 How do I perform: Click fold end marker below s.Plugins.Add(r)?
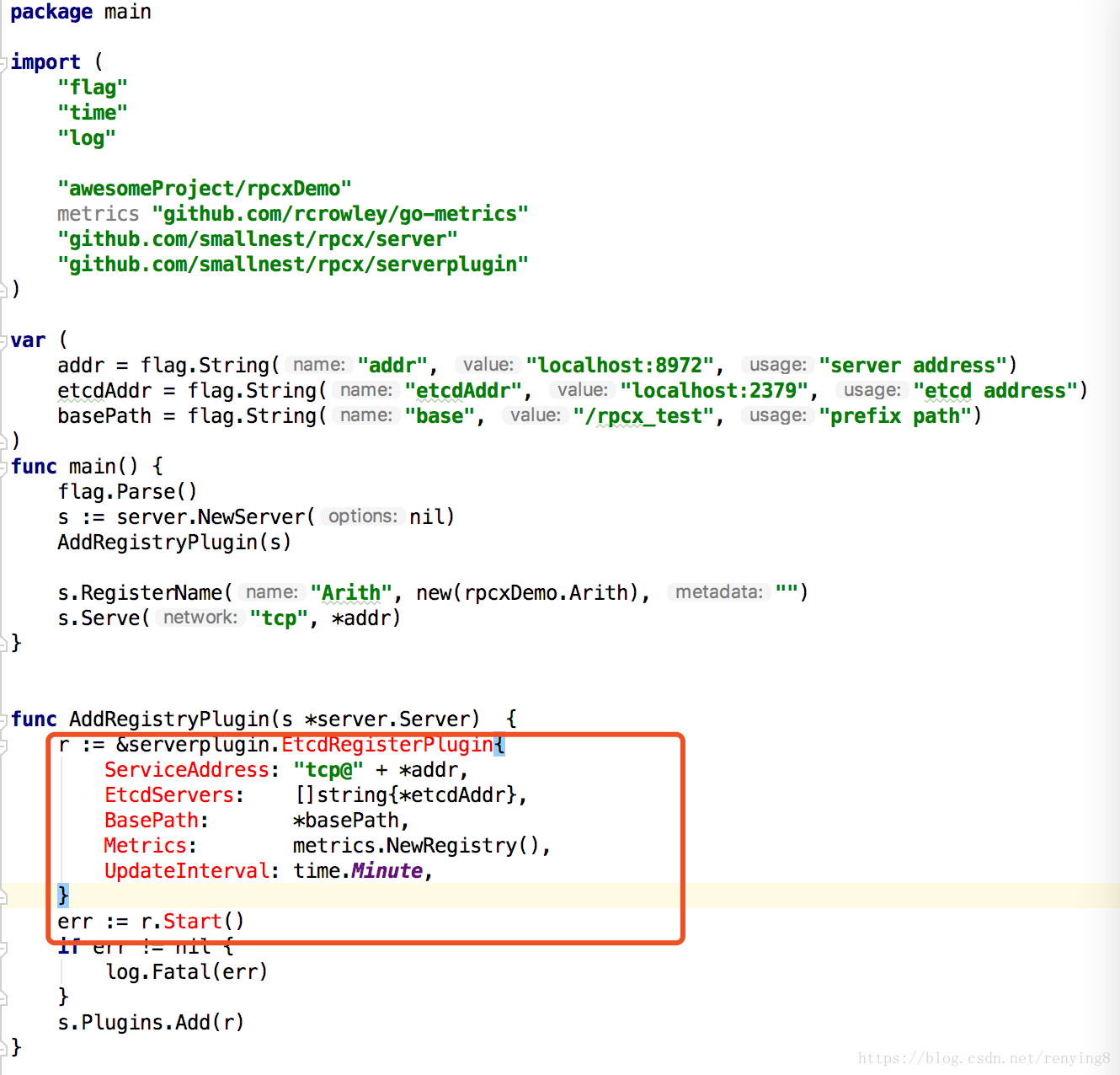click(x=3, y=1048)
